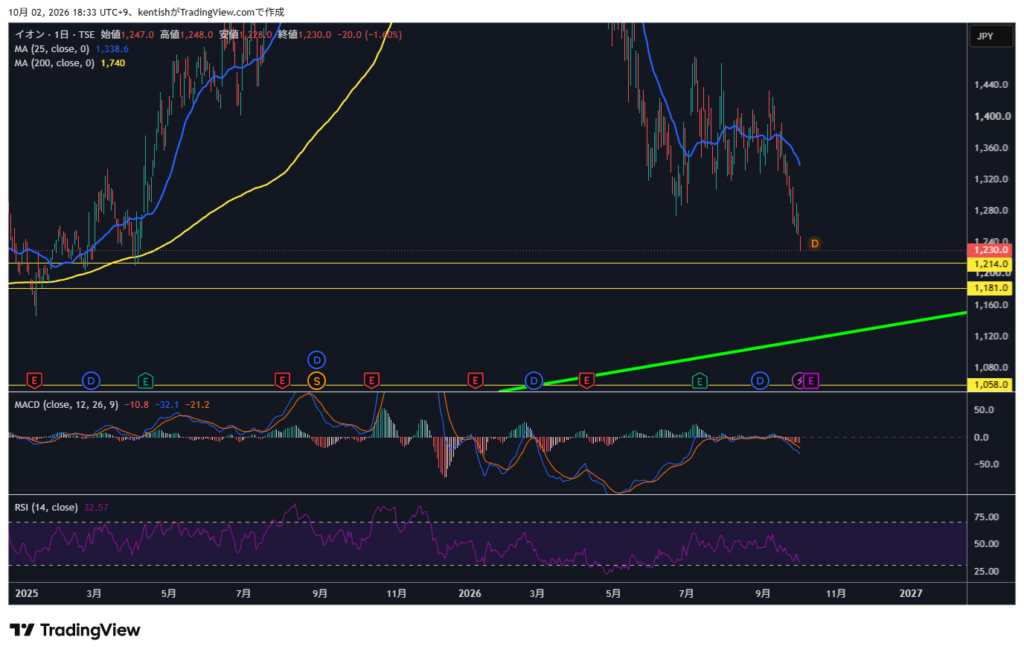Click the 2027 label on the time axis
Image resolution: width=1024 pixels, height=655 pixels.
point(911,594)
